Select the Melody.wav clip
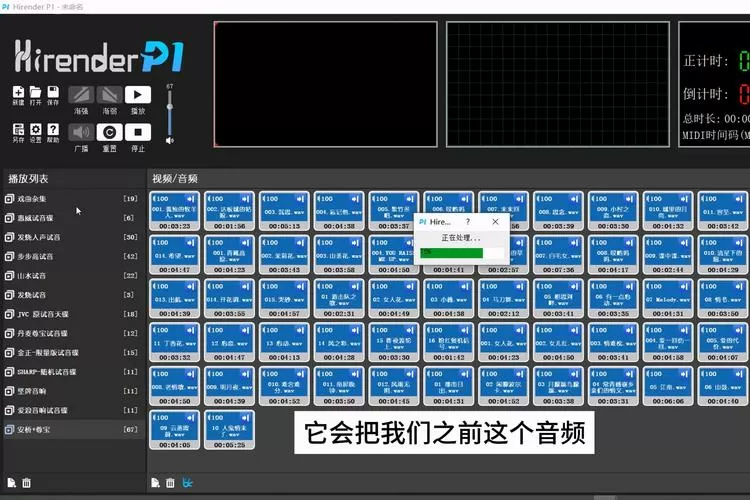The height and width of the screenshot is (500, 750). 668,299
